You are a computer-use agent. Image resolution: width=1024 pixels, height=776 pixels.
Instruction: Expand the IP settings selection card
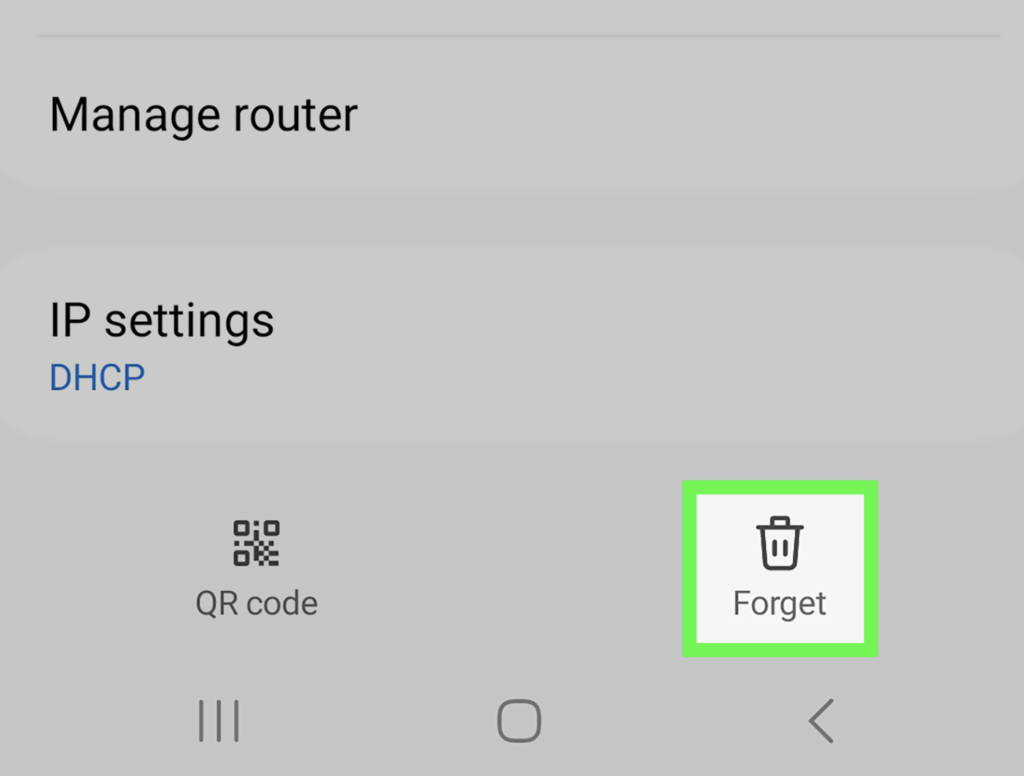(512, 345)
